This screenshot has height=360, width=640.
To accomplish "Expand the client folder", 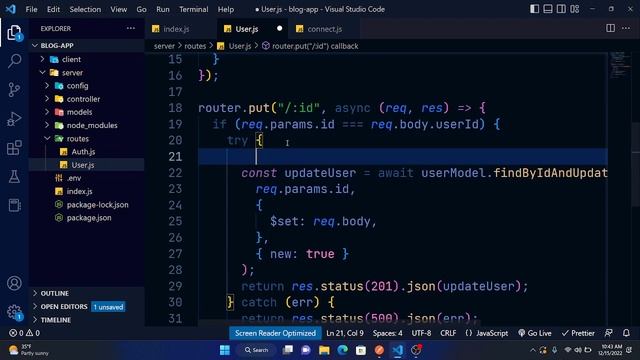I will pyautogui.click(x=71, y=59).
